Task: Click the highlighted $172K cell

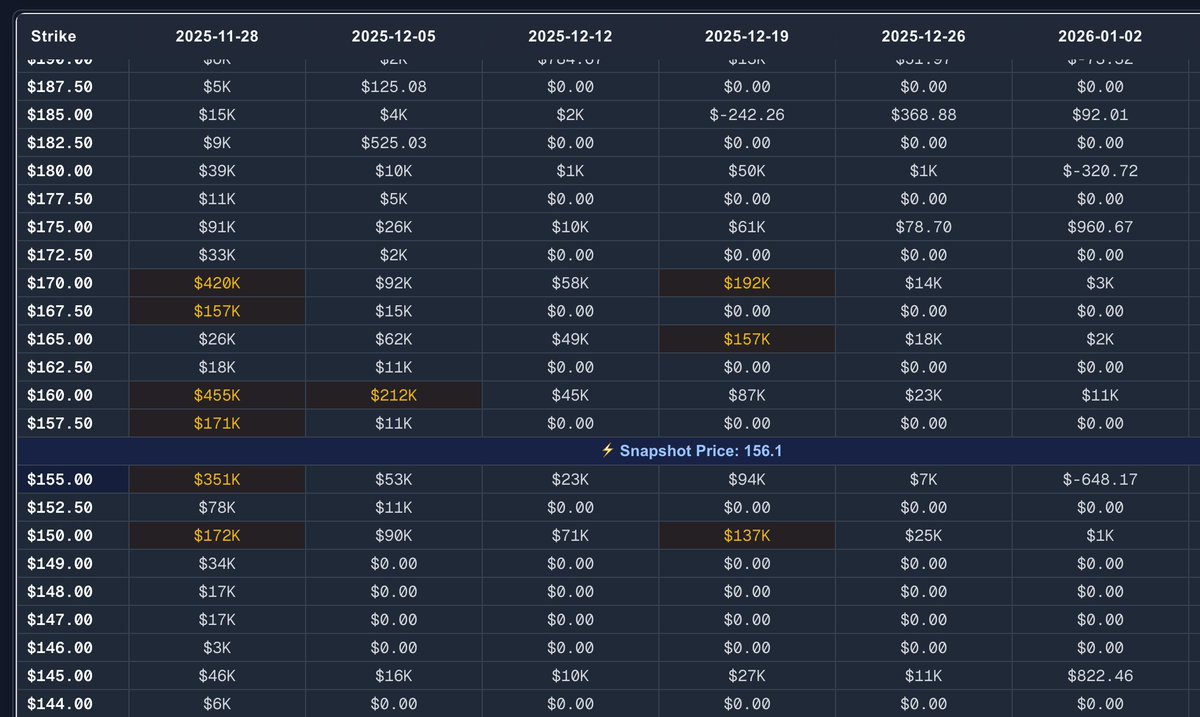Action: point(217,535)
